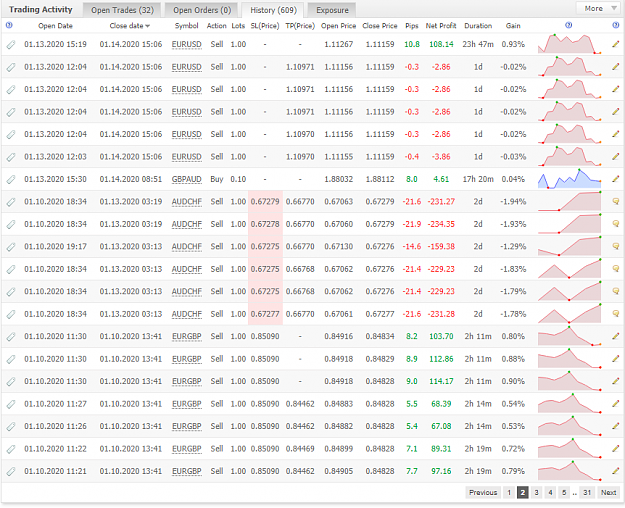This screenshot has height=508, width=625.
Task: View mini chart for AUDCHF -234.35 trade
Action: click(x=569, y=224)
